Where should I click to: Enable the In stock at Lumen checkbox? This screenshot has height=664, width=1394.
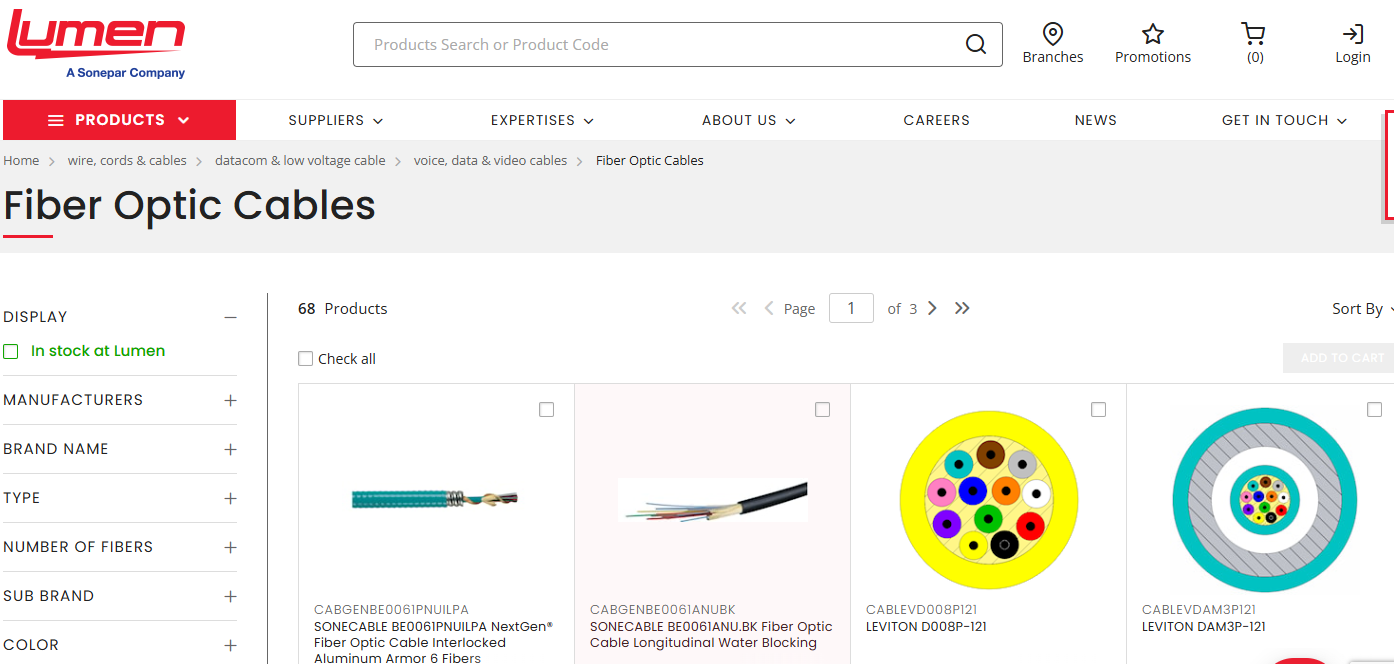(x=11, y=352)
